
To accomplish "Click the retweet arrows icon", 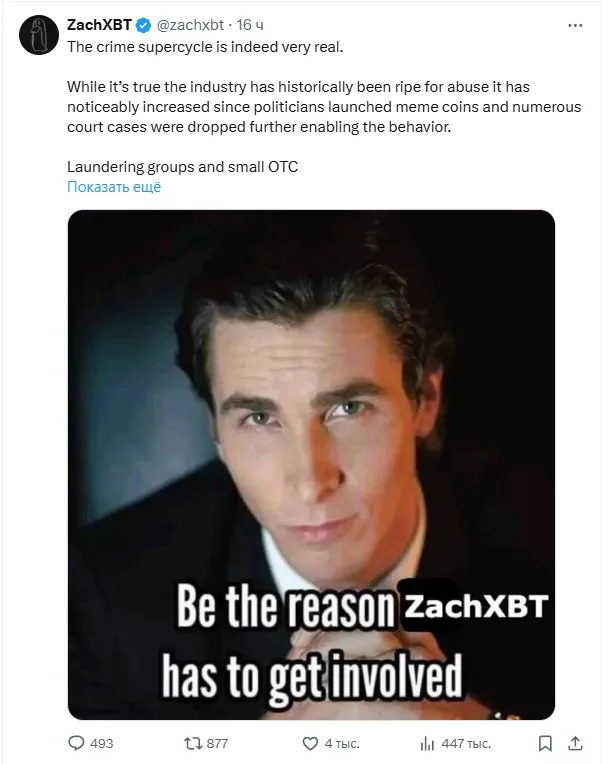I will click(192, 744).
